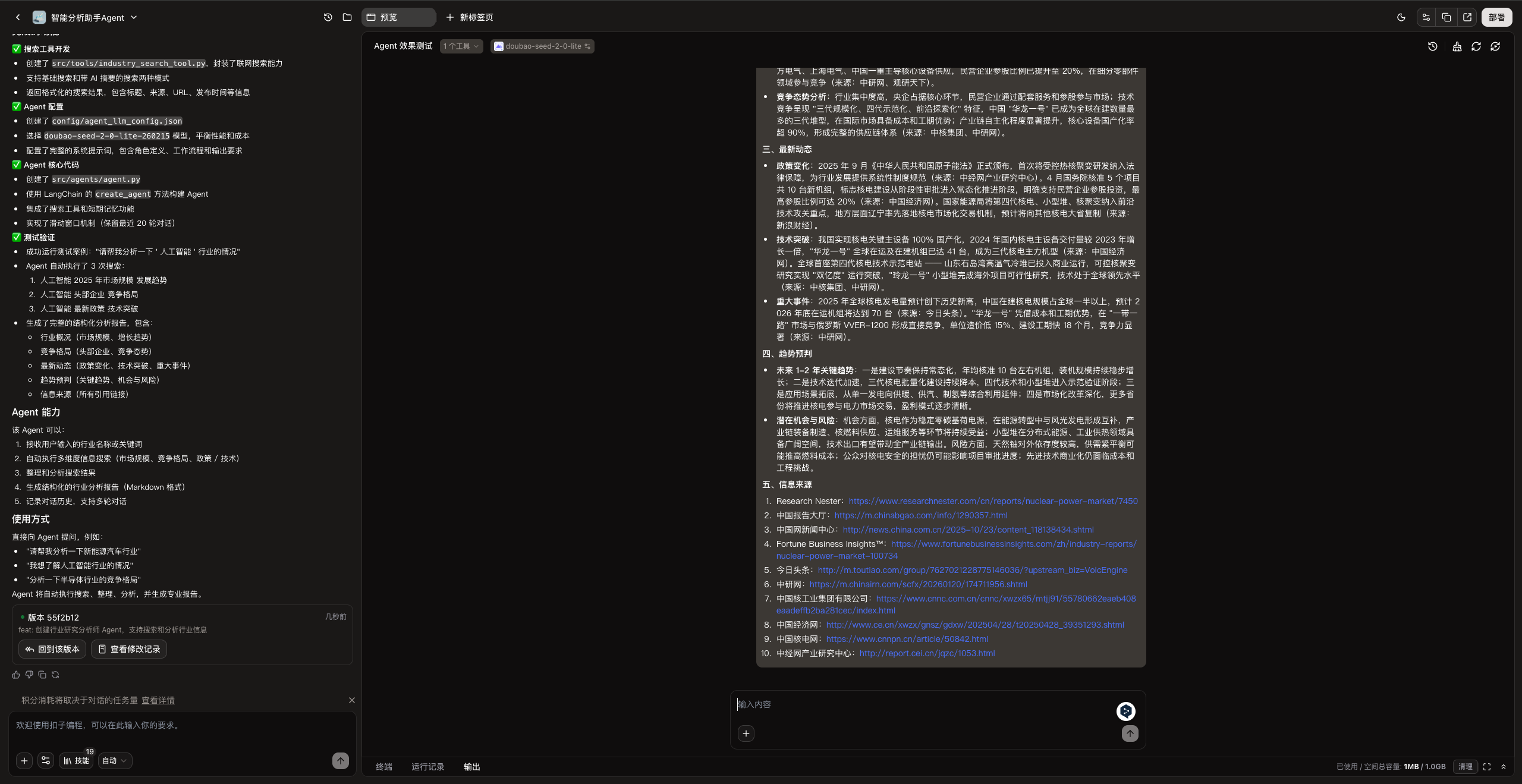Copy the project with the copy icon
The image size is (1522, 784).
click(1446, 17)
